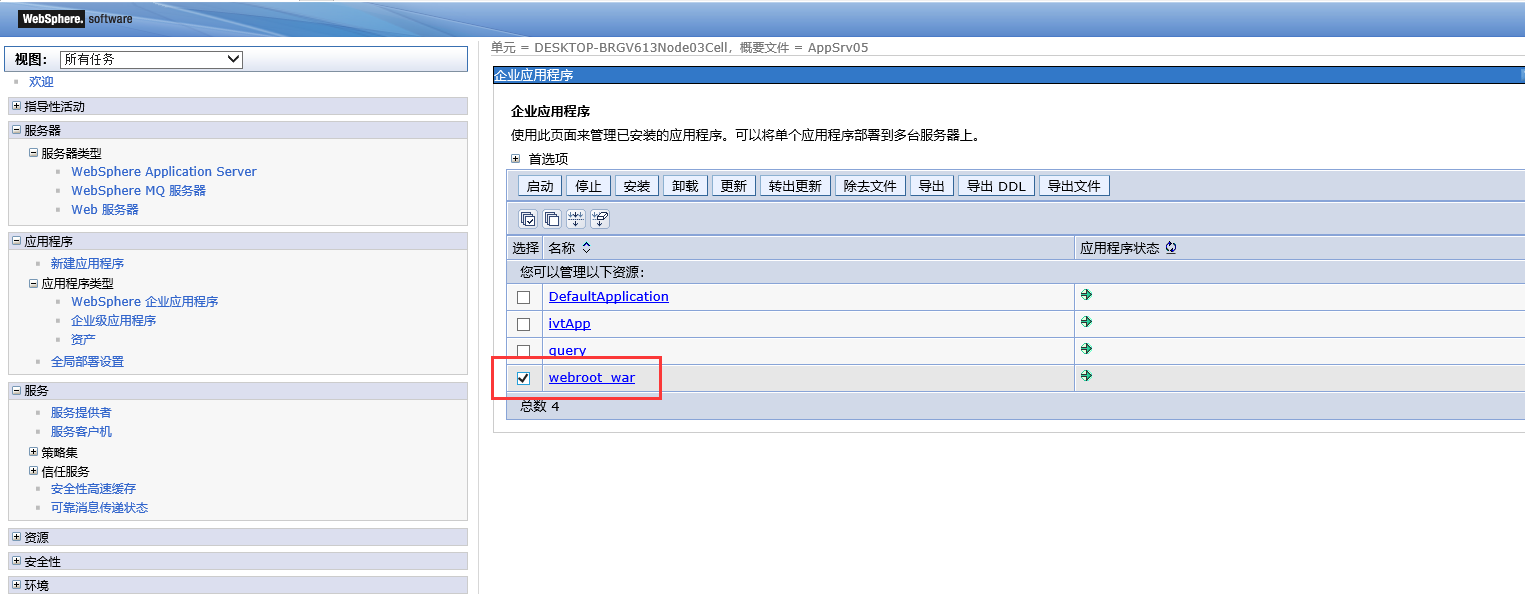Open the webroot_war application link
Viewport: 1525px width, 594px height.
(x=592, y=378)
